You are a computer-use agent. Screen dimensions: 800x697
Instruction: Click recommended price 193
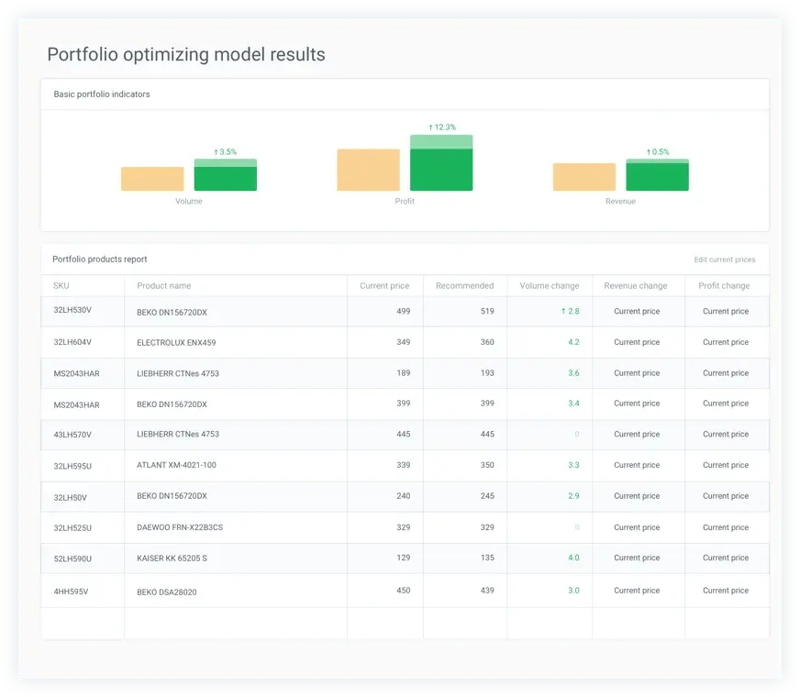coord(487,374)
